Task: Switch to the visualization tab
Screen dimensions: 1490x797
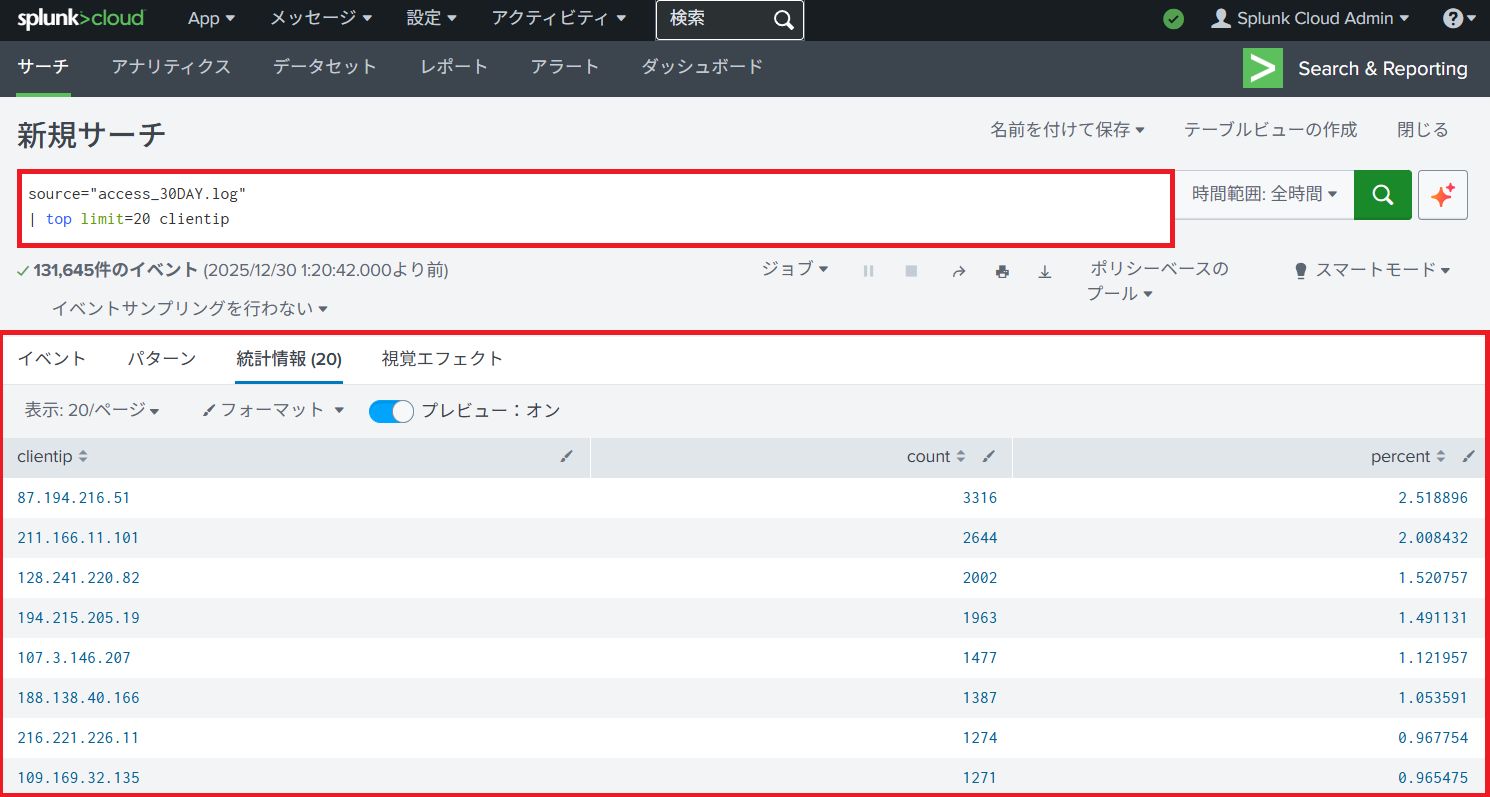Action: tap(442, 359)
